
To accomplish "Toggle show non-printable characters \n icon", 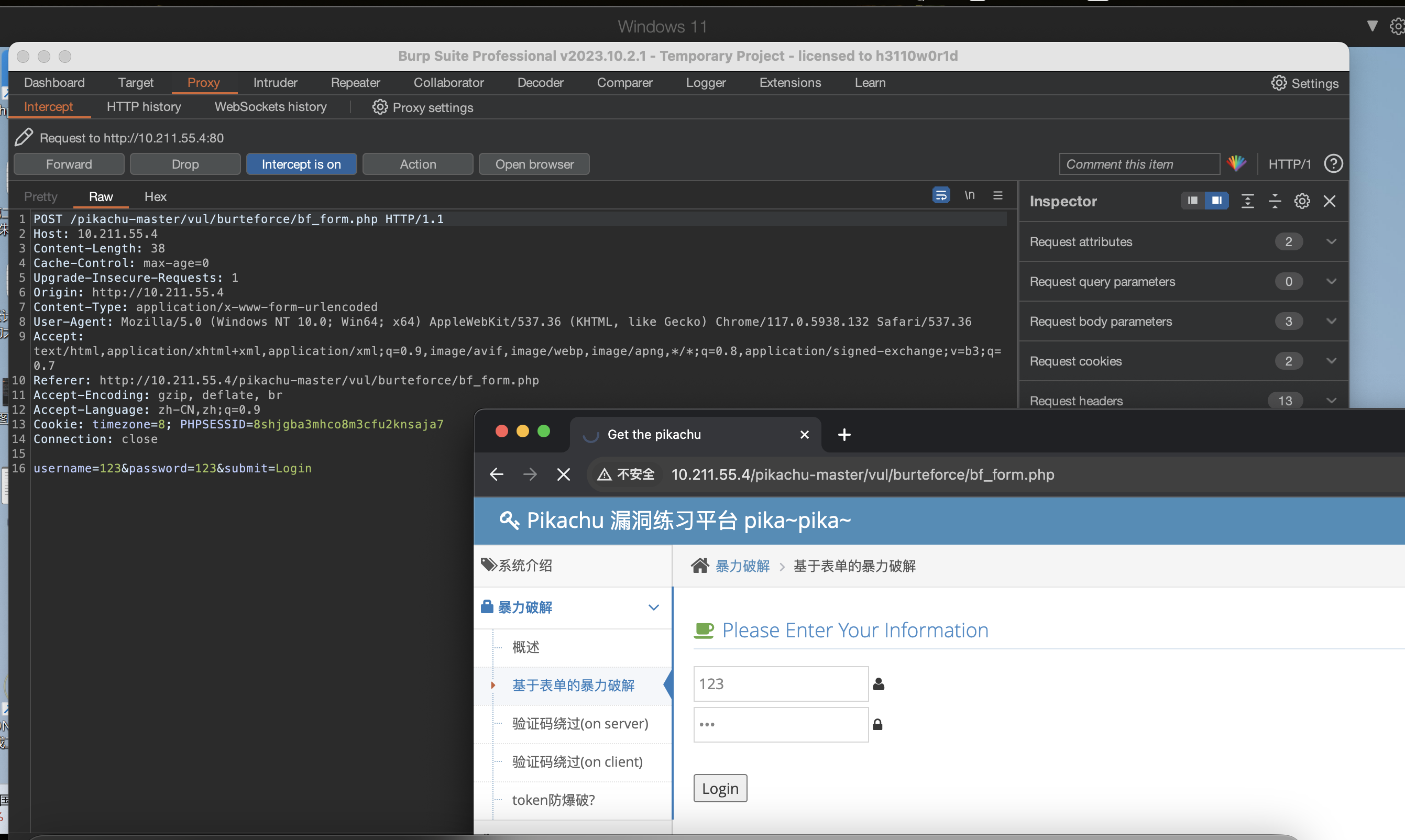I will click(x=970, y=195).
